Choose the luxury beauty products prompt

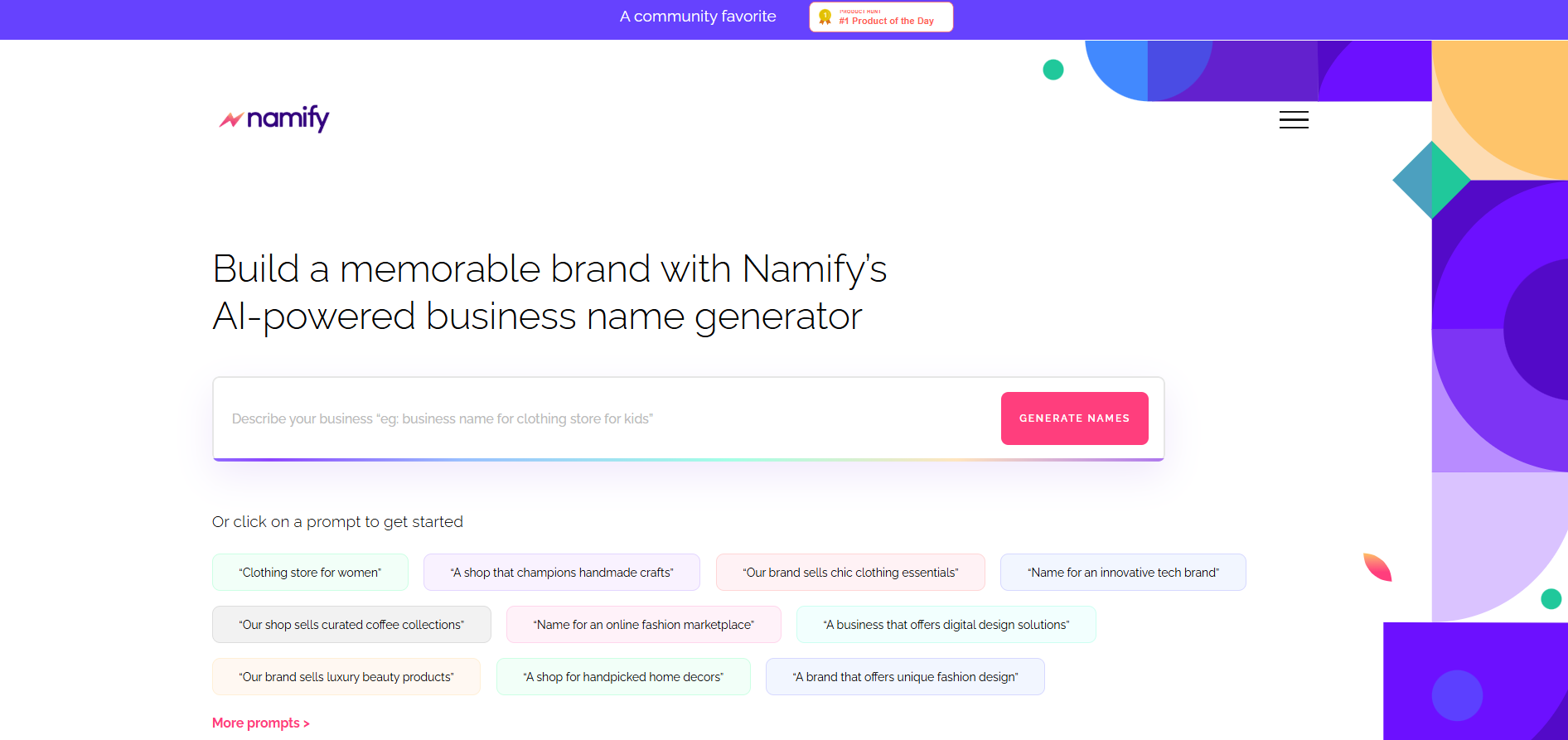[346, 677]
